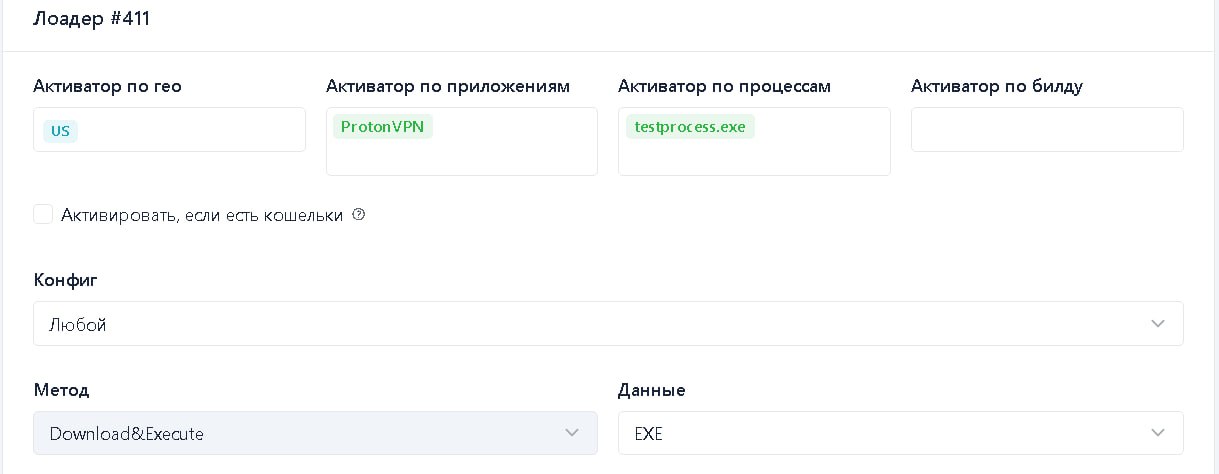
Task: Open the Метод dropdown via its chevron
Action: (x=572, y=433)
